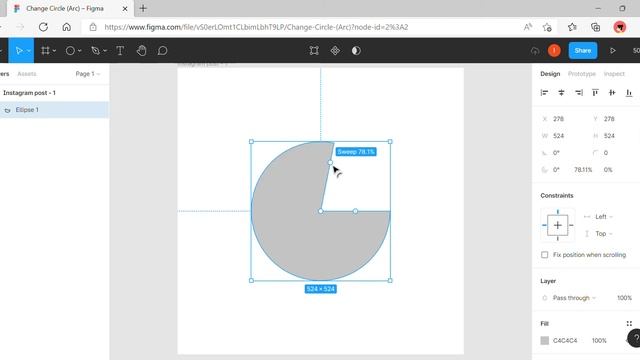This screenshot has width=640, height=360.
Task: Click Align vertical centers icon
Action: [x=612, y=93]
